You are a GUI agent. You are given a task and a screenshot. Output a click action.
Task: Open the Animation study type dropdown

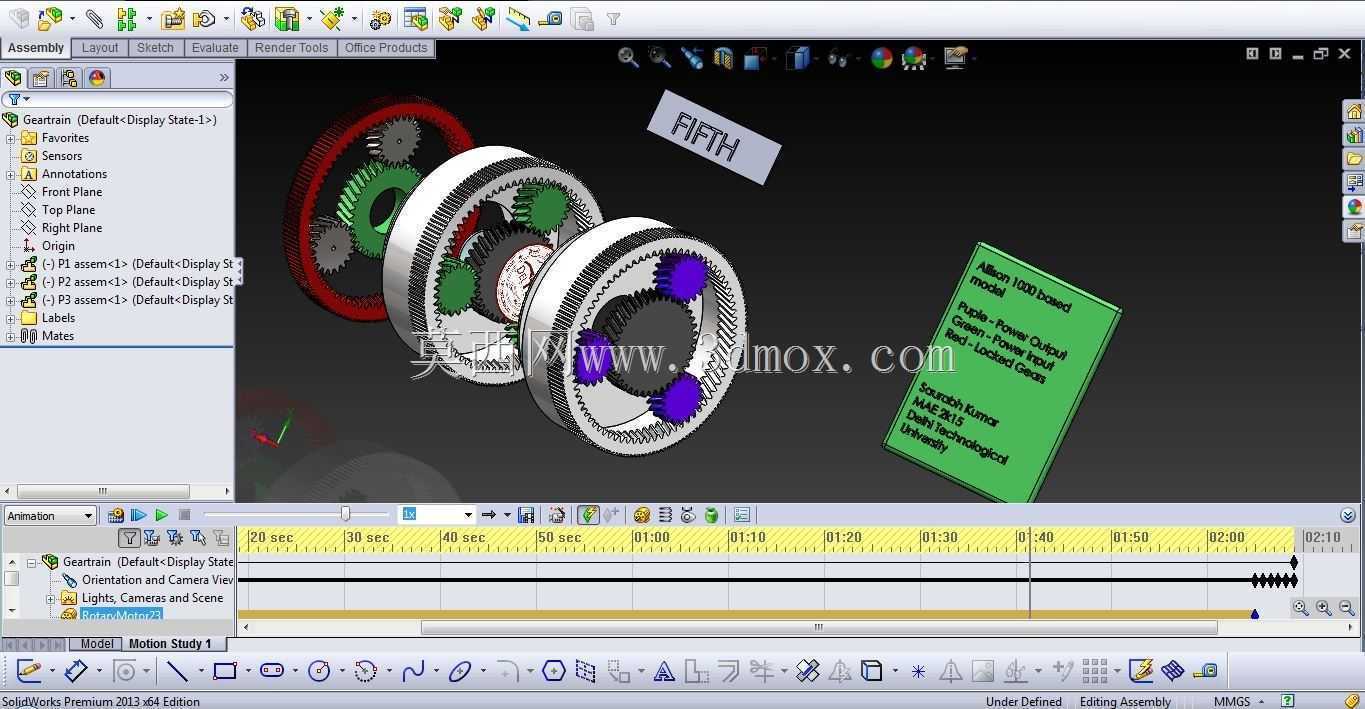[x=50, y=516]
